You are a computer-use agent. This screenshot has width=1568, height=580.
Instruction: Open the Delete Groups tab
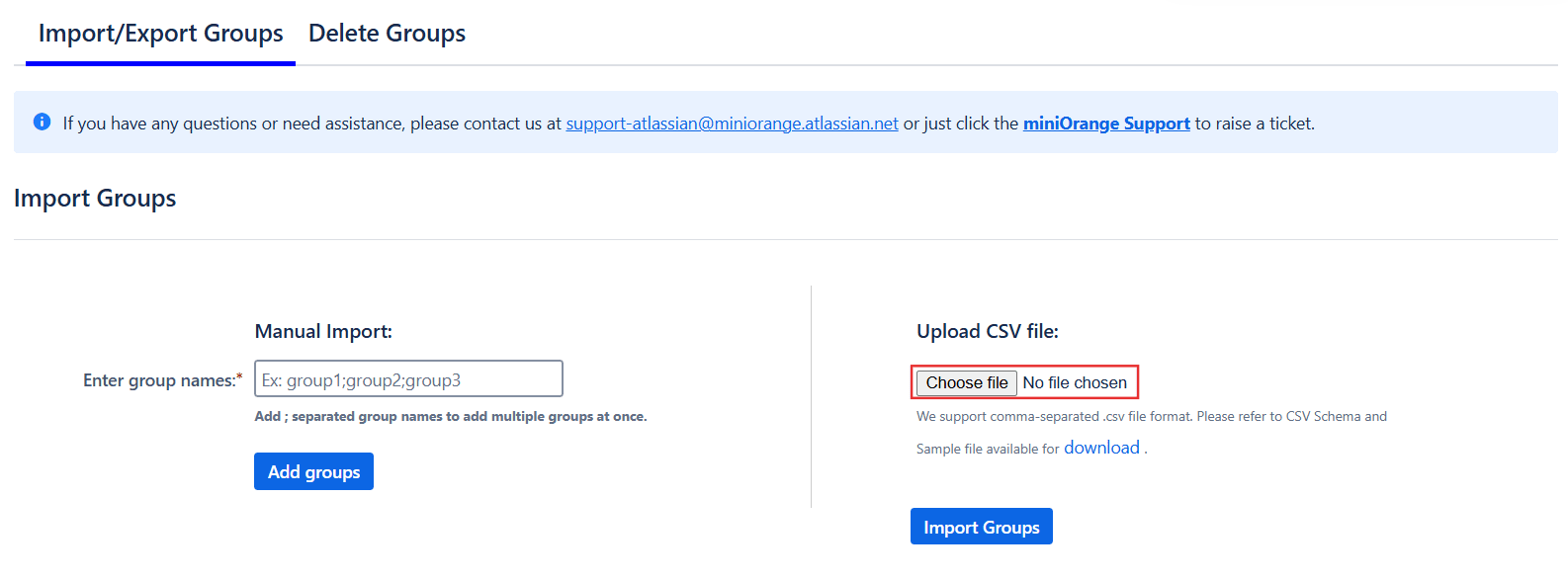pyautogui.click(x=387, y=34)
